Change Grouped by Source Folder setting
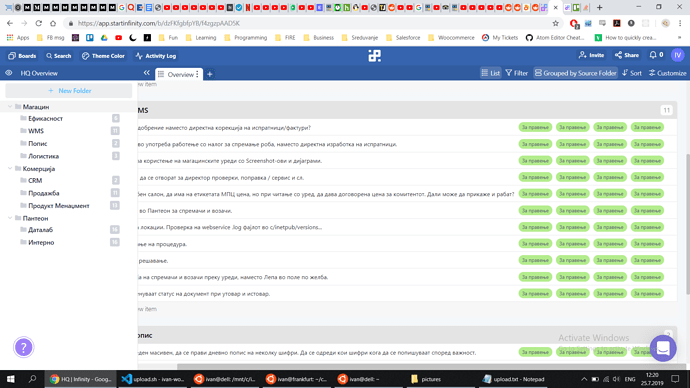690x388 pixels. [x=576, y=73]
